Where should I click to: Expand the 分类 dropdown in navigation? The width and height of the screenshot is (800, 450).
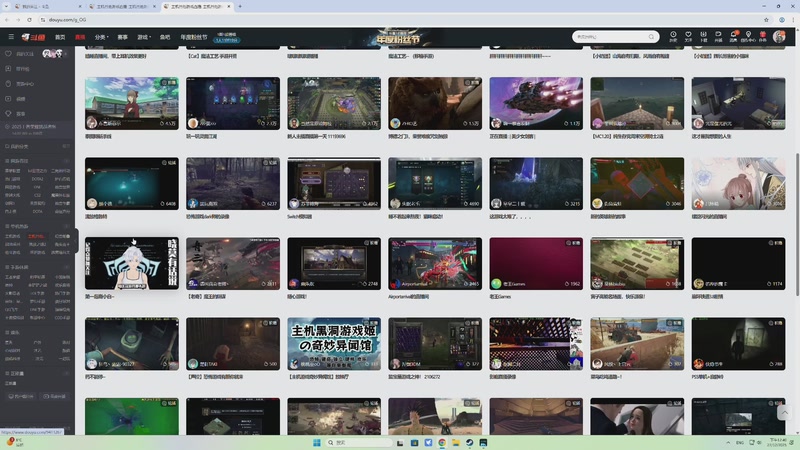click(x=101, y=37)
